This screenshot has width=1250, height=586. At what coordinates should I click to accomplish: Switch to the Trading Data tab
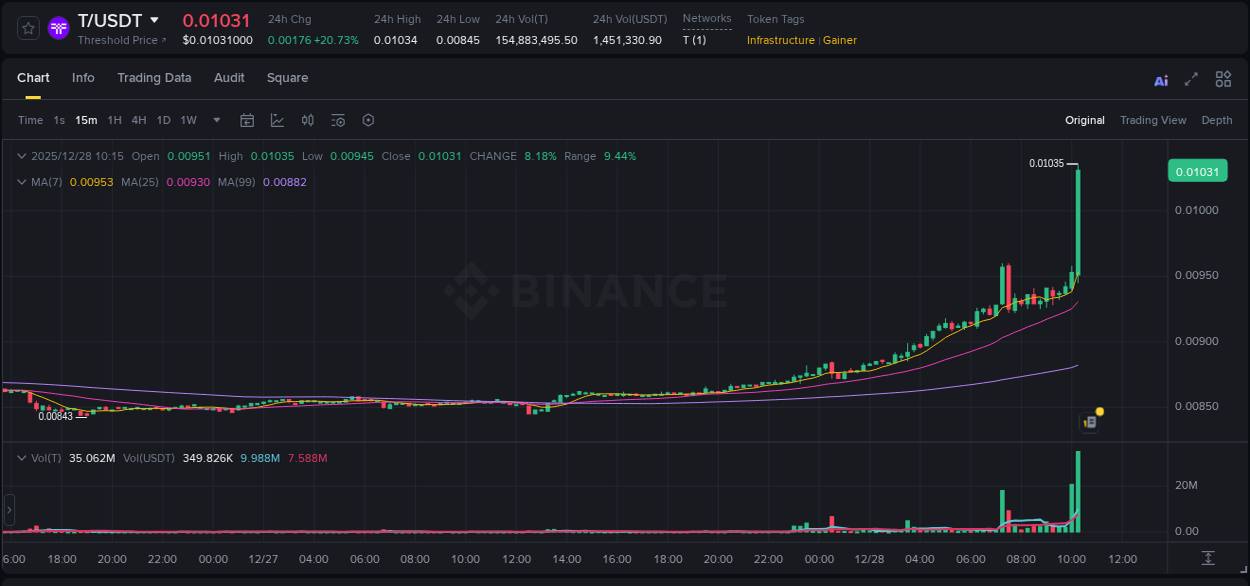[x=154, y=77]
